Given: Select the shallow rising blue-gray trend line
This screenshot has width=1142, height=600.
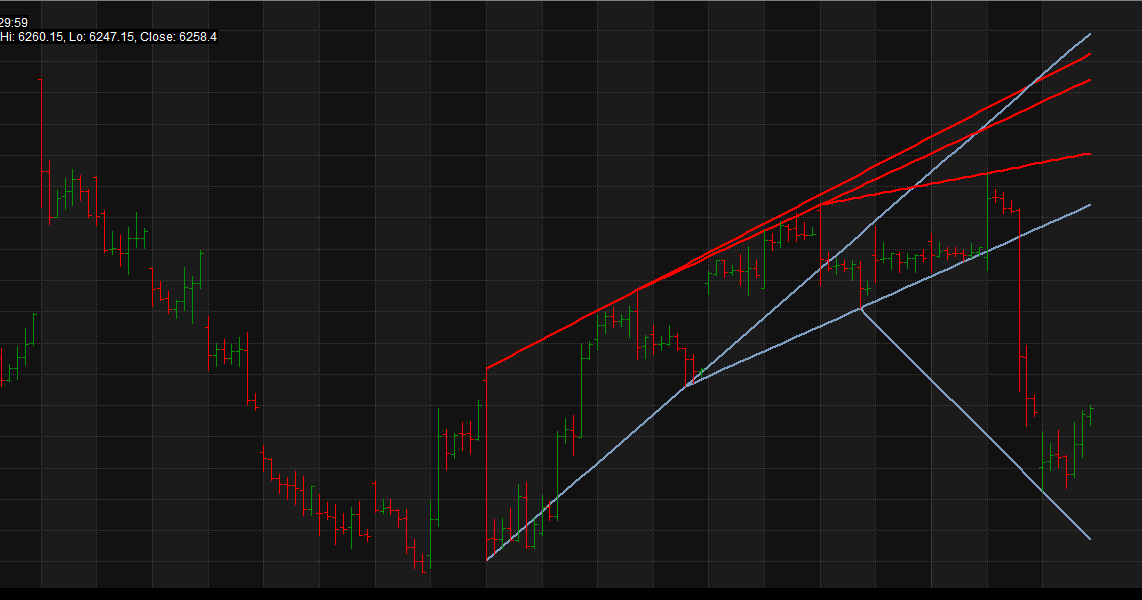Looking at the screenshot, I should point(889,295).
